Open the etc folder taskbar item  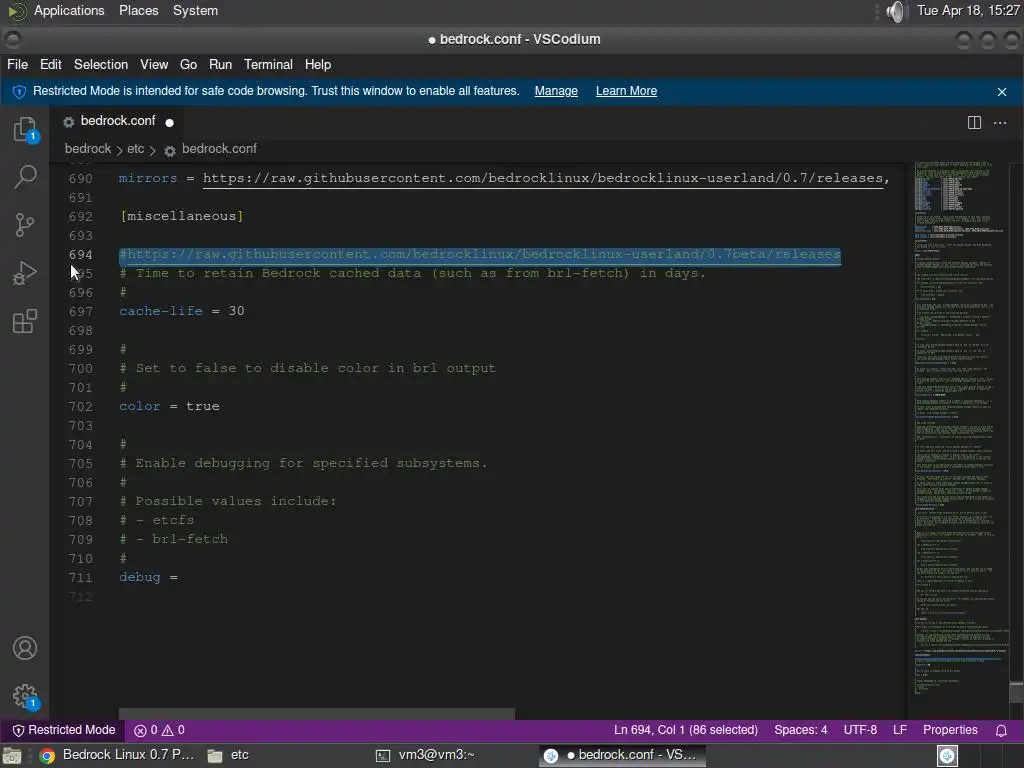click(228, 755)
